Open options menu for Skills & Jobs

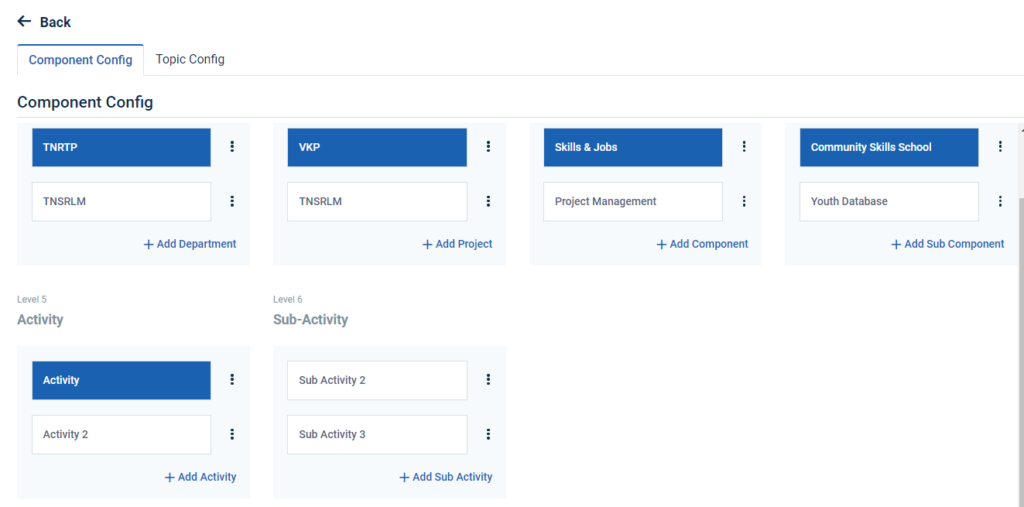[744, 147]
